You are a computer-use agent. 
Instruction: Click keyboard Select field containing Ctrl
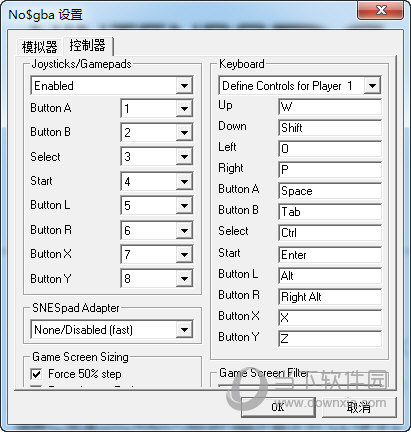(330, 233)
